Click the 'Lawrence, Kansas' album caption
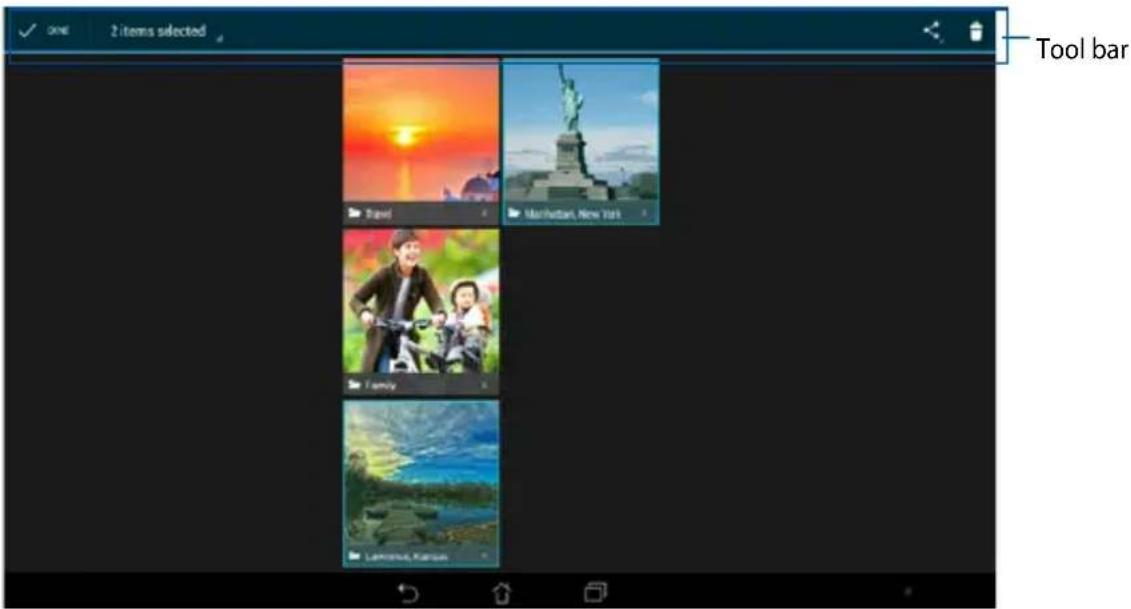The image size is (1131, 609). 406,557
